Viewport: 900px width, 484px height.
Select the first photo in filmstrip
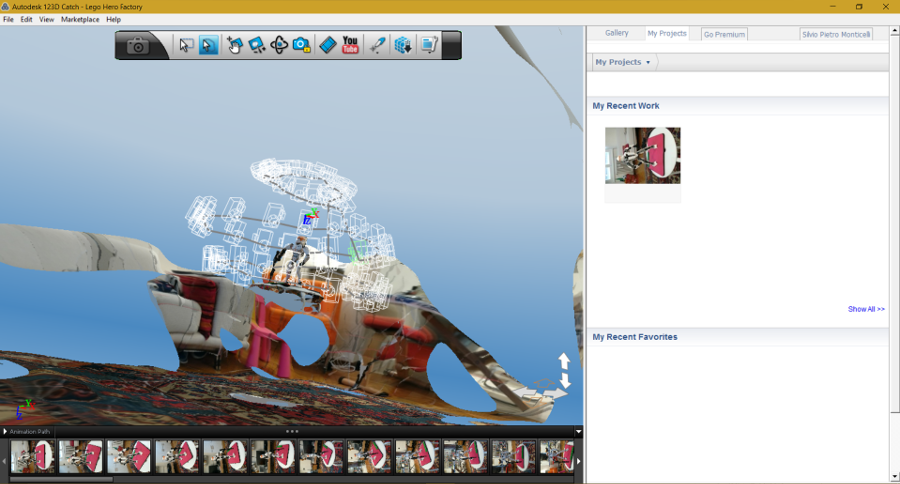click(x=33, y=456)
